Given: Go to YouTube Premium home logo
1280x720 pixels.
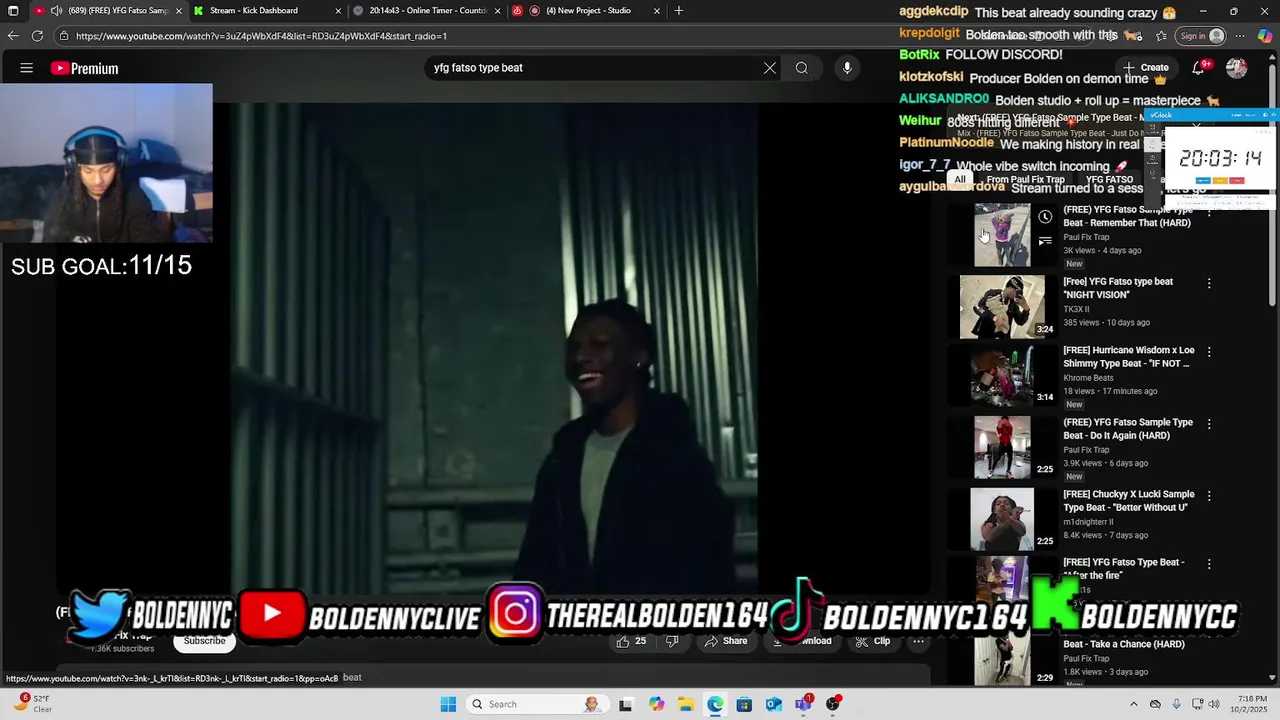Looking at the screenshot, I should point(85,68).
